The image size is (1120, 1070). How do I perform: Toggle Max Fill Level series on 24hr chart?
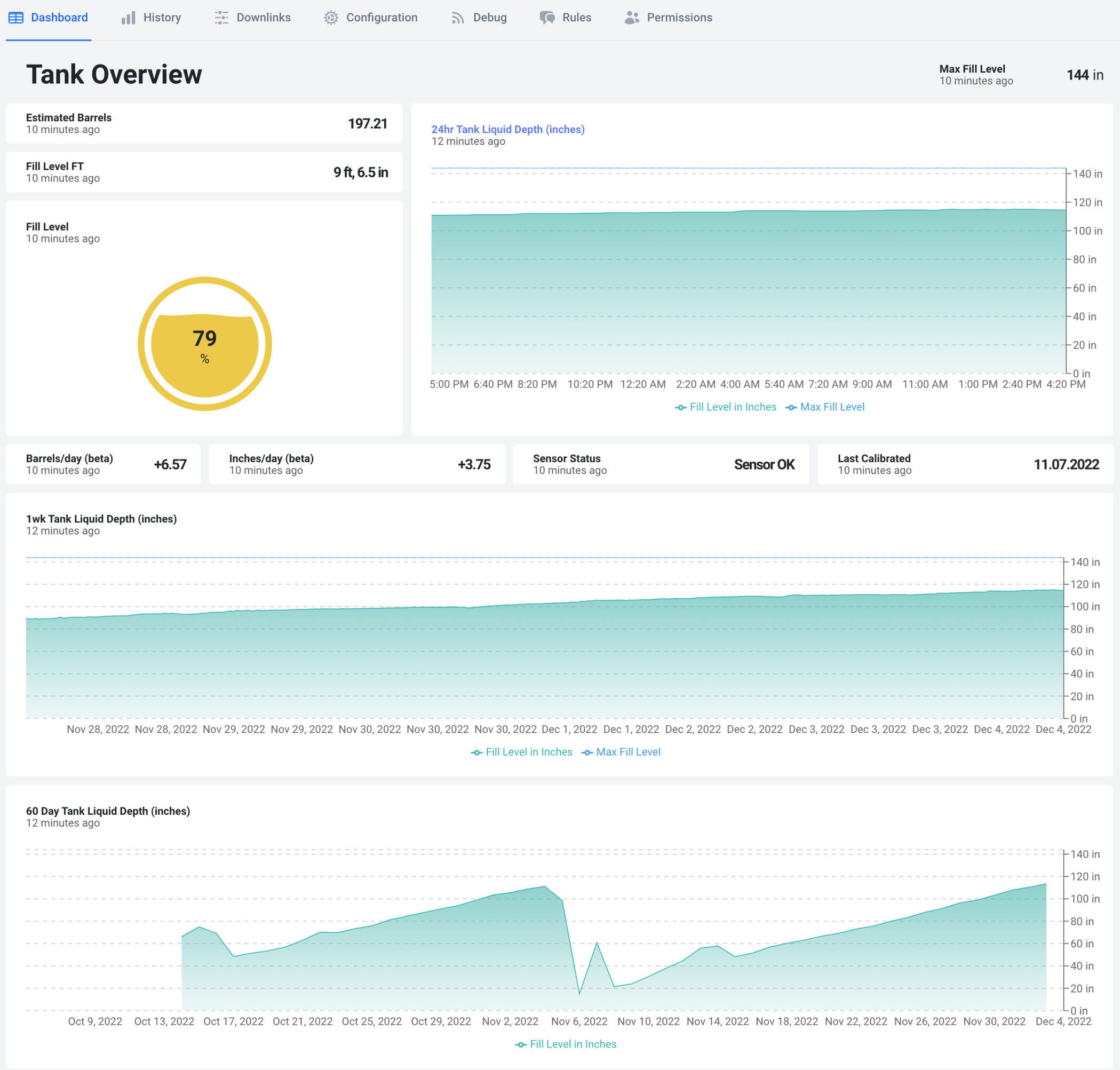coord(825,407)
